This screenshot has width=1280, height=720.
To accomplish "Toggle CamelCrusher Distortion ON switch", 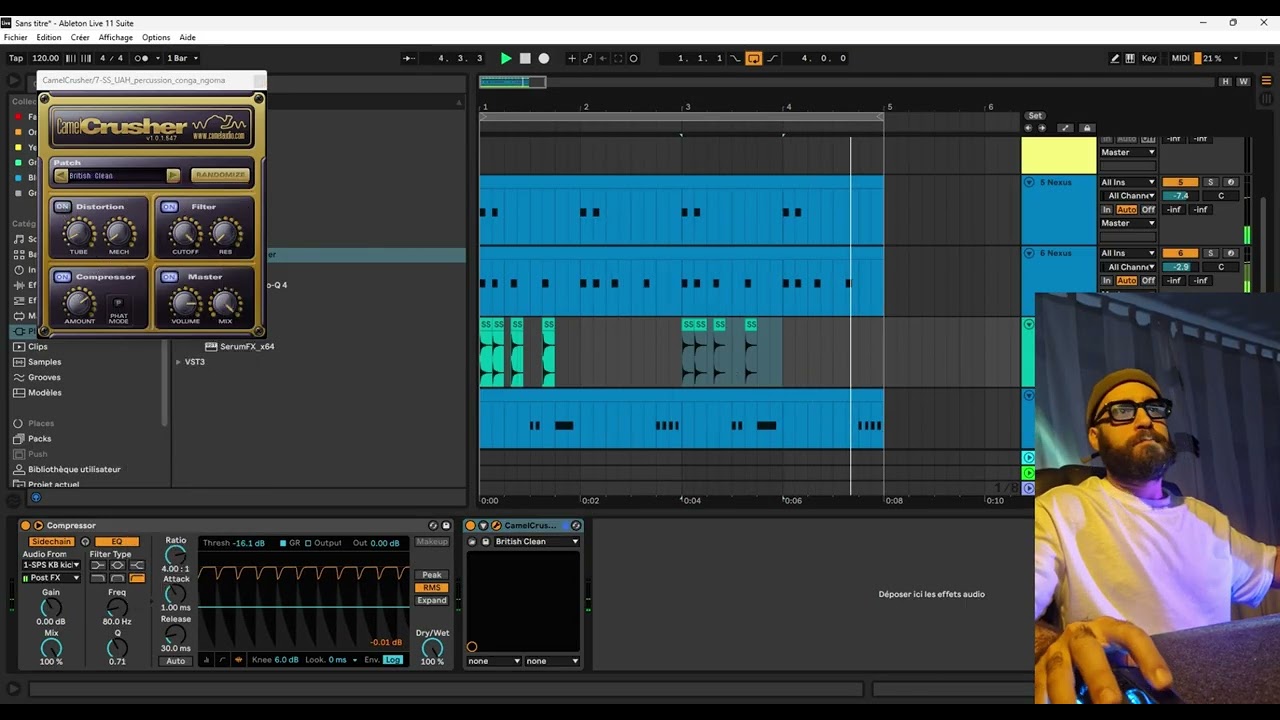I will point(63,207).
